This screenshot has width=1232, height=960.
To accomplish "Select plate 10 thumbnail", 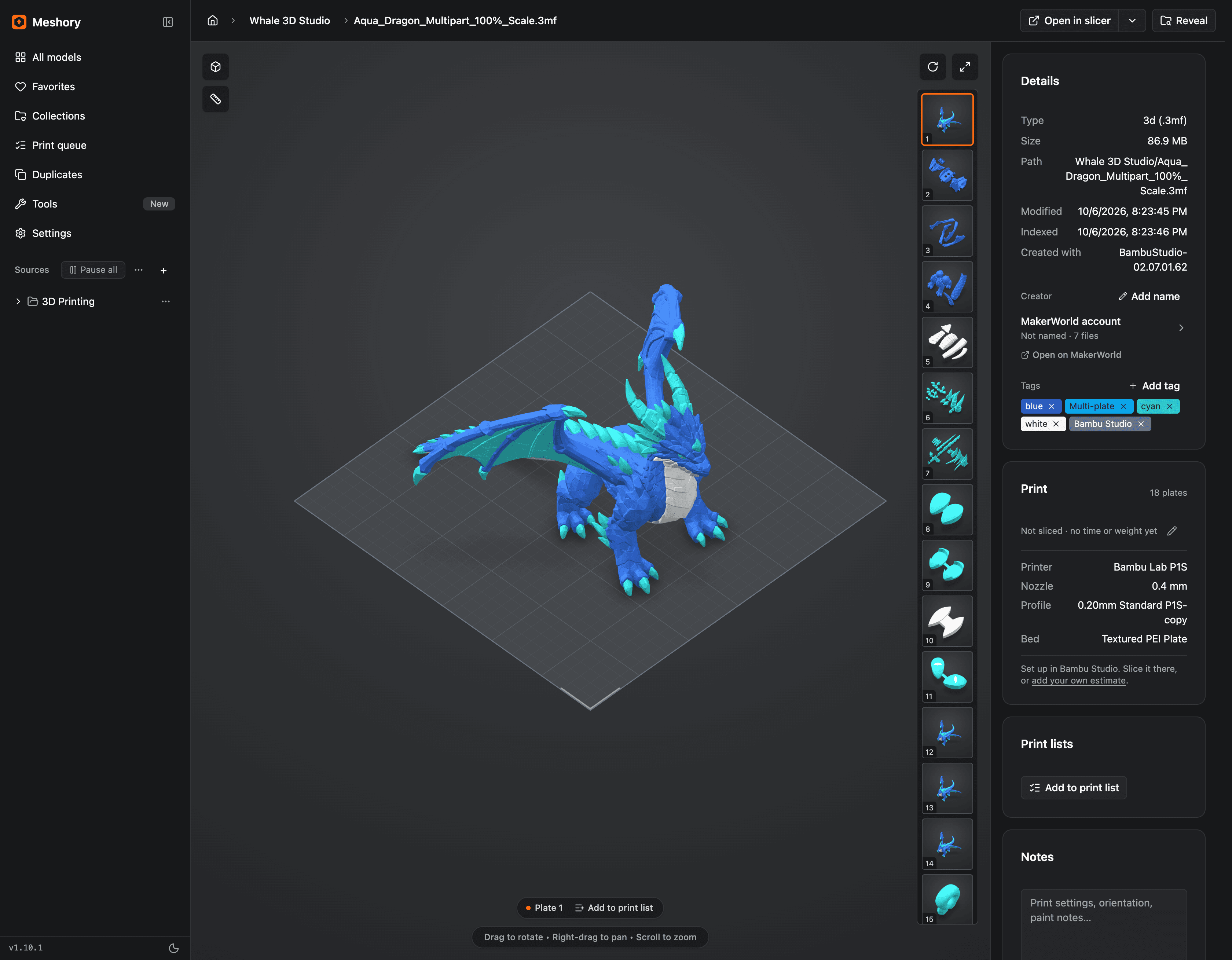I will (947, 621).
